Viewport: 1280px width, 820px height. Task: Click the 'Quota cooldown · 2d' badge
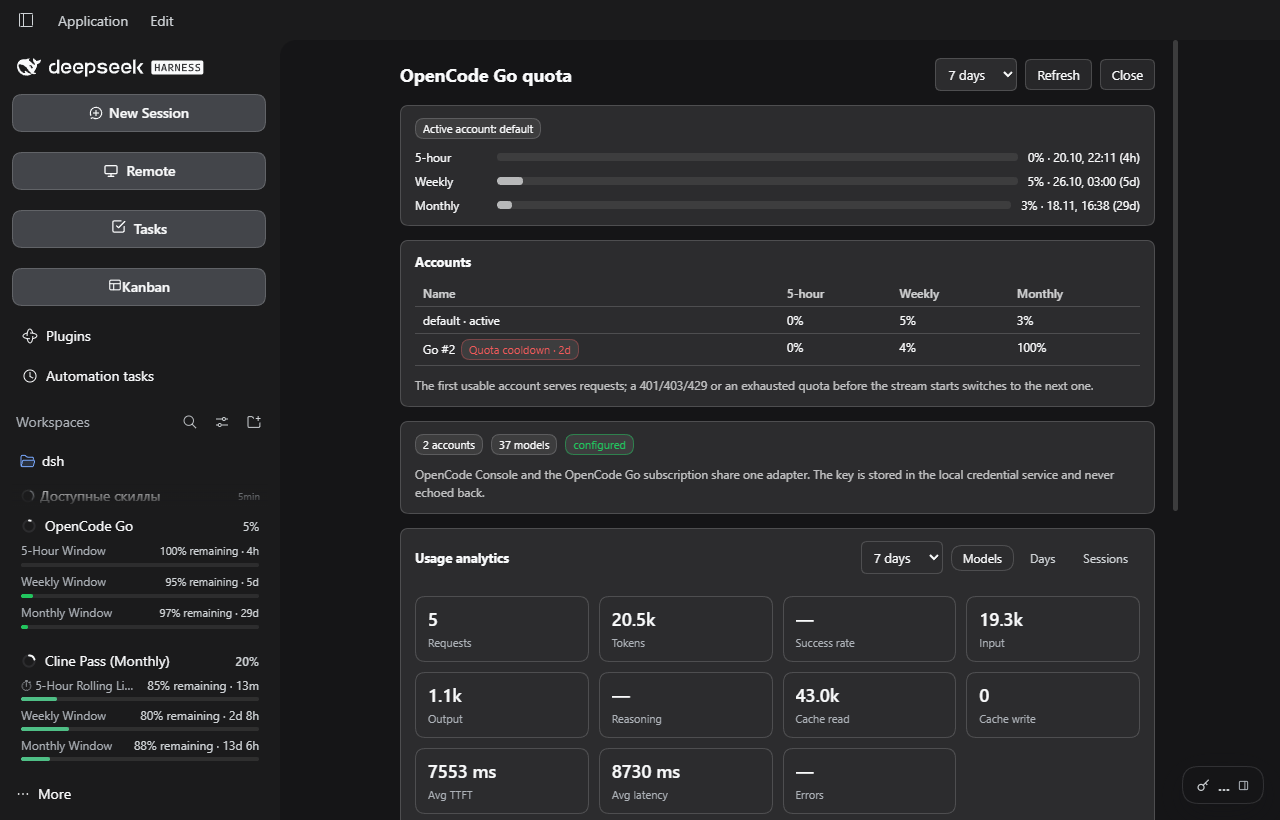tap(520, 349)
